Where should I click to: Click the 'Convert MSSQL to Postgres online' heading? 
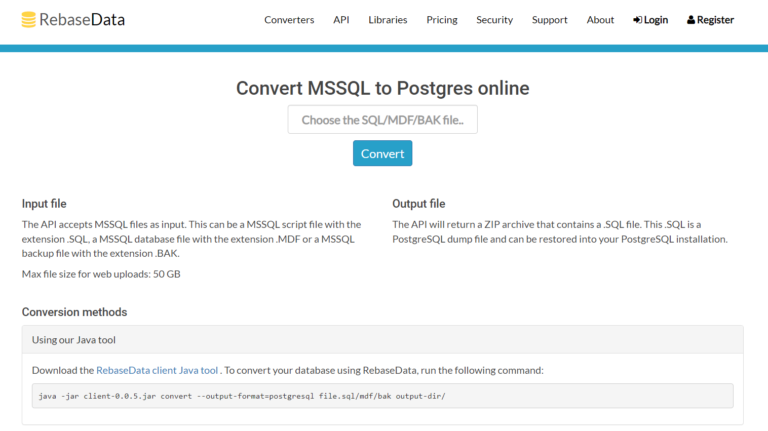click(x=383, y=88)
